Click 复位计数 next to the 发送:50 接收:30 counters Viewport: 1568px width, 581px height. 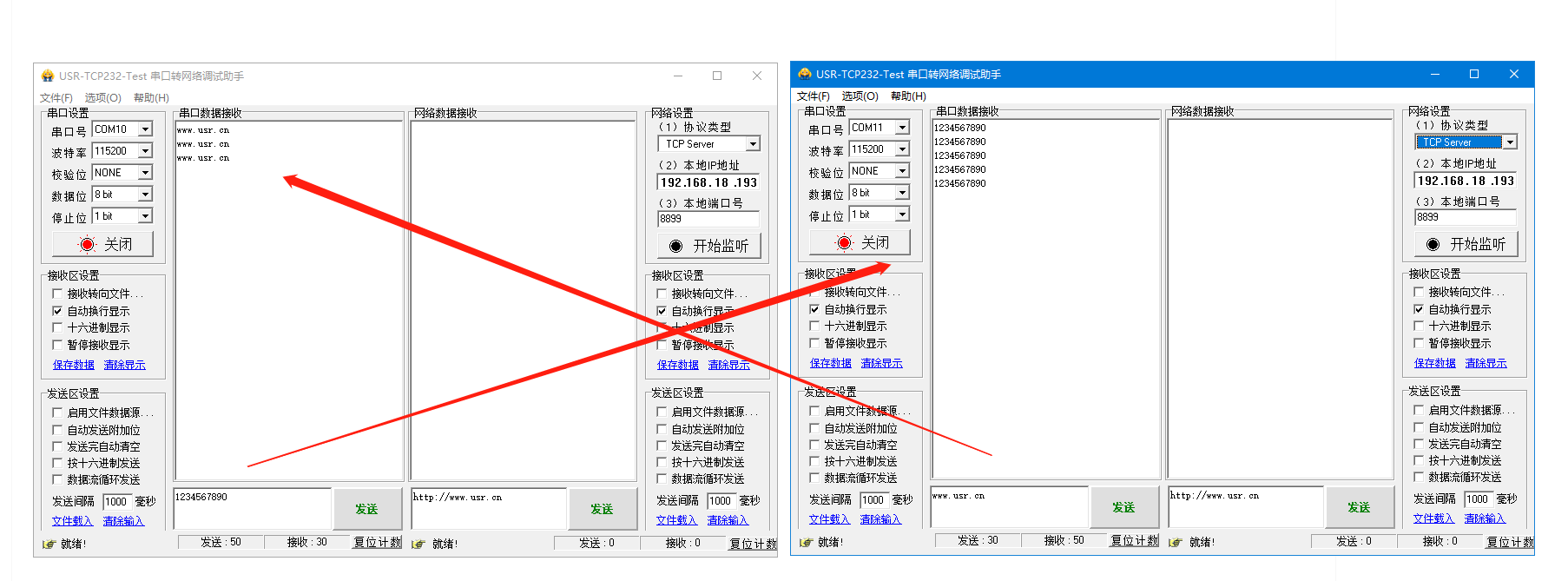click(x=377, y=543)
